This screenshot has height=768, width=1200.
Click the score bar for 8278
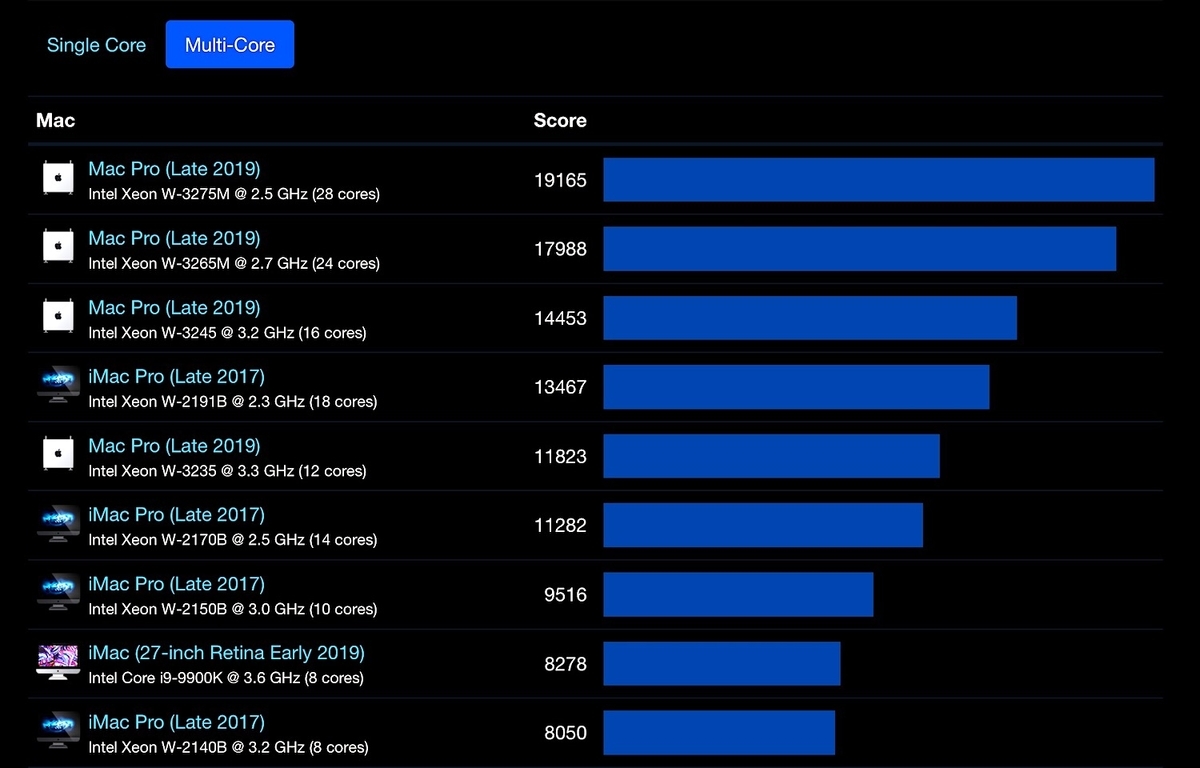[x=722, y=663]
